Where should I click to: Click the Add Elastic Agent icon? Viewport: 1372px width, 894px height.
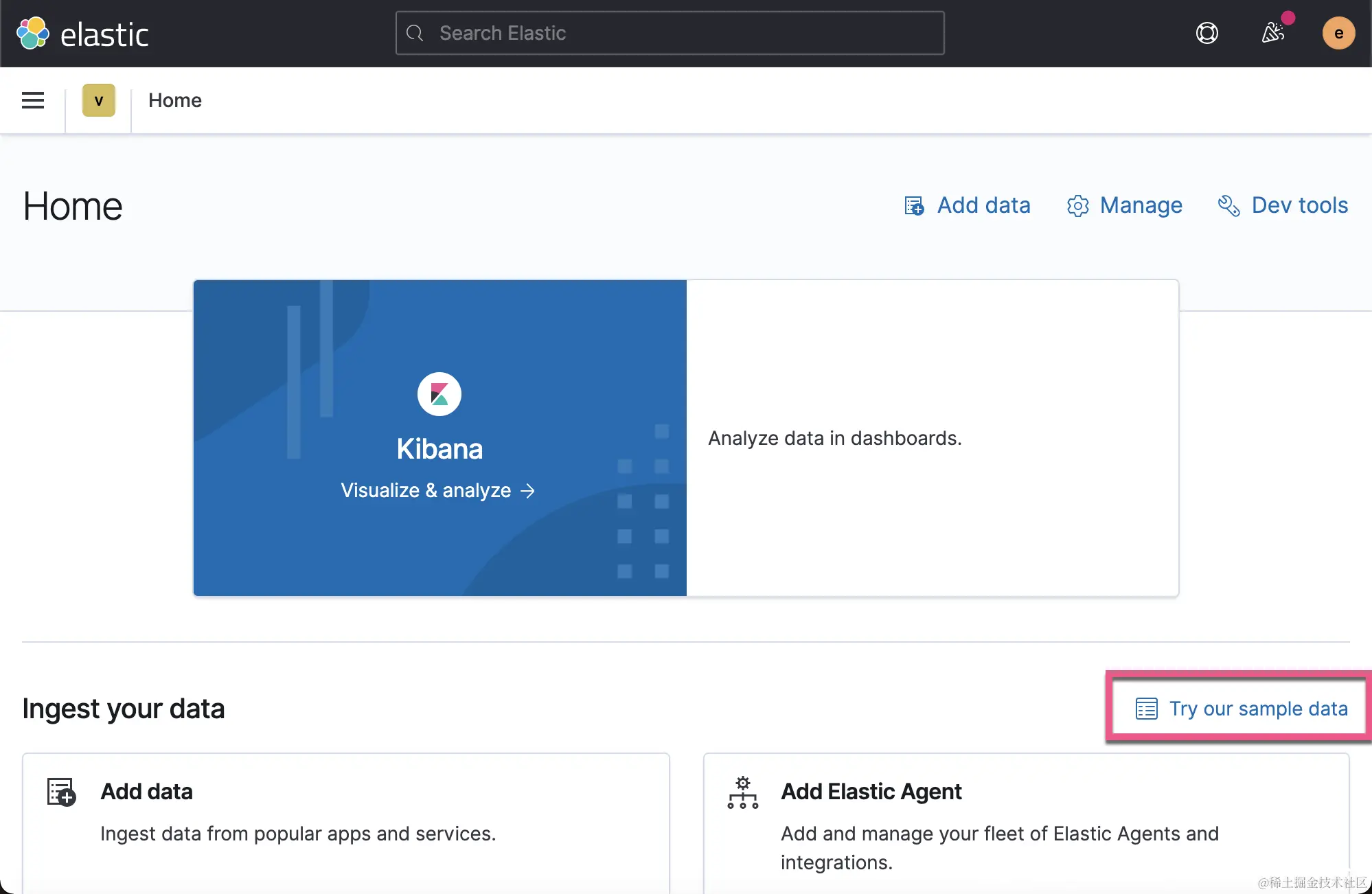pos(742,792)
